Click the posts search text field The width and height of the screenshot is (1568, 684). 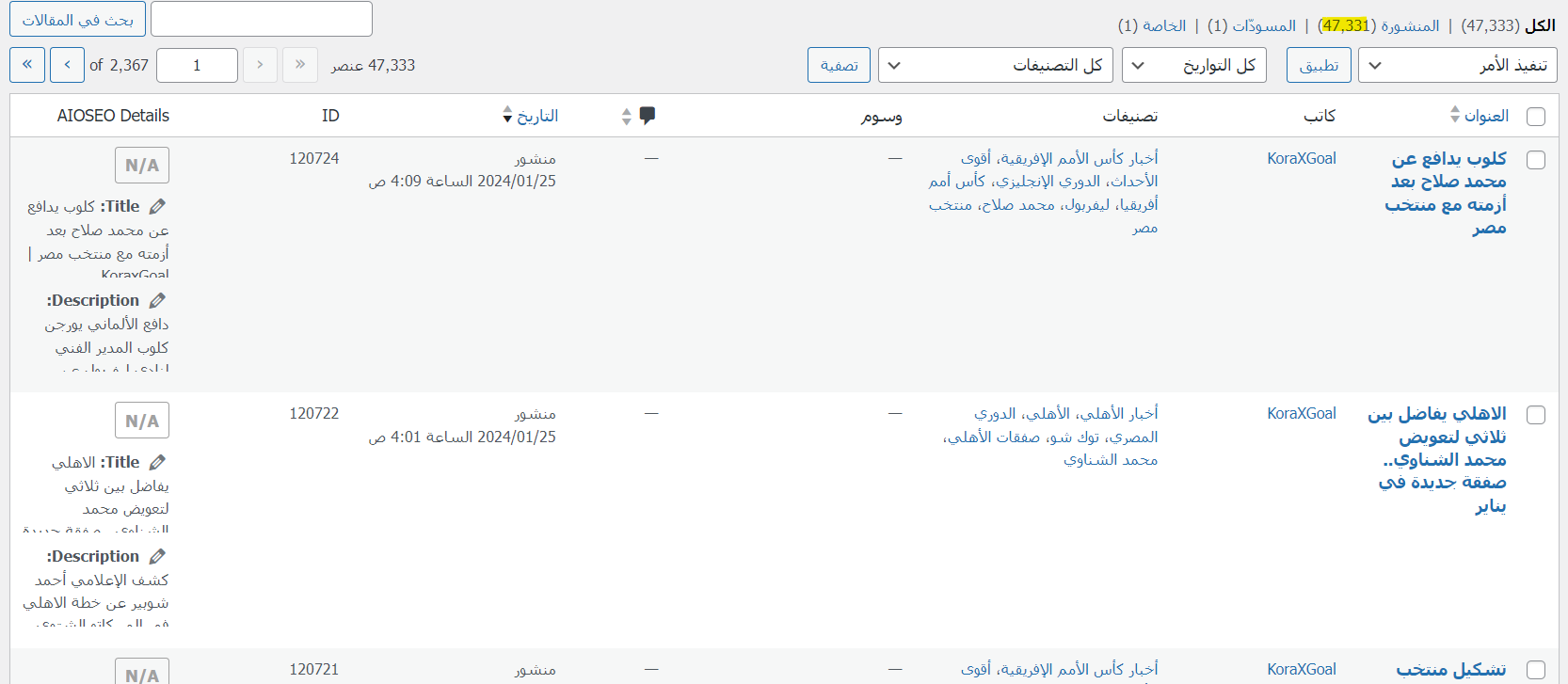pos(262,19)
